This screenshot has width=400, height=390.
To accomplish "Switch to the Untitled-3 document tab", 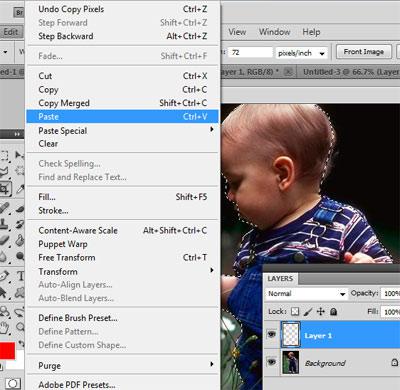I will coord(350,72).
